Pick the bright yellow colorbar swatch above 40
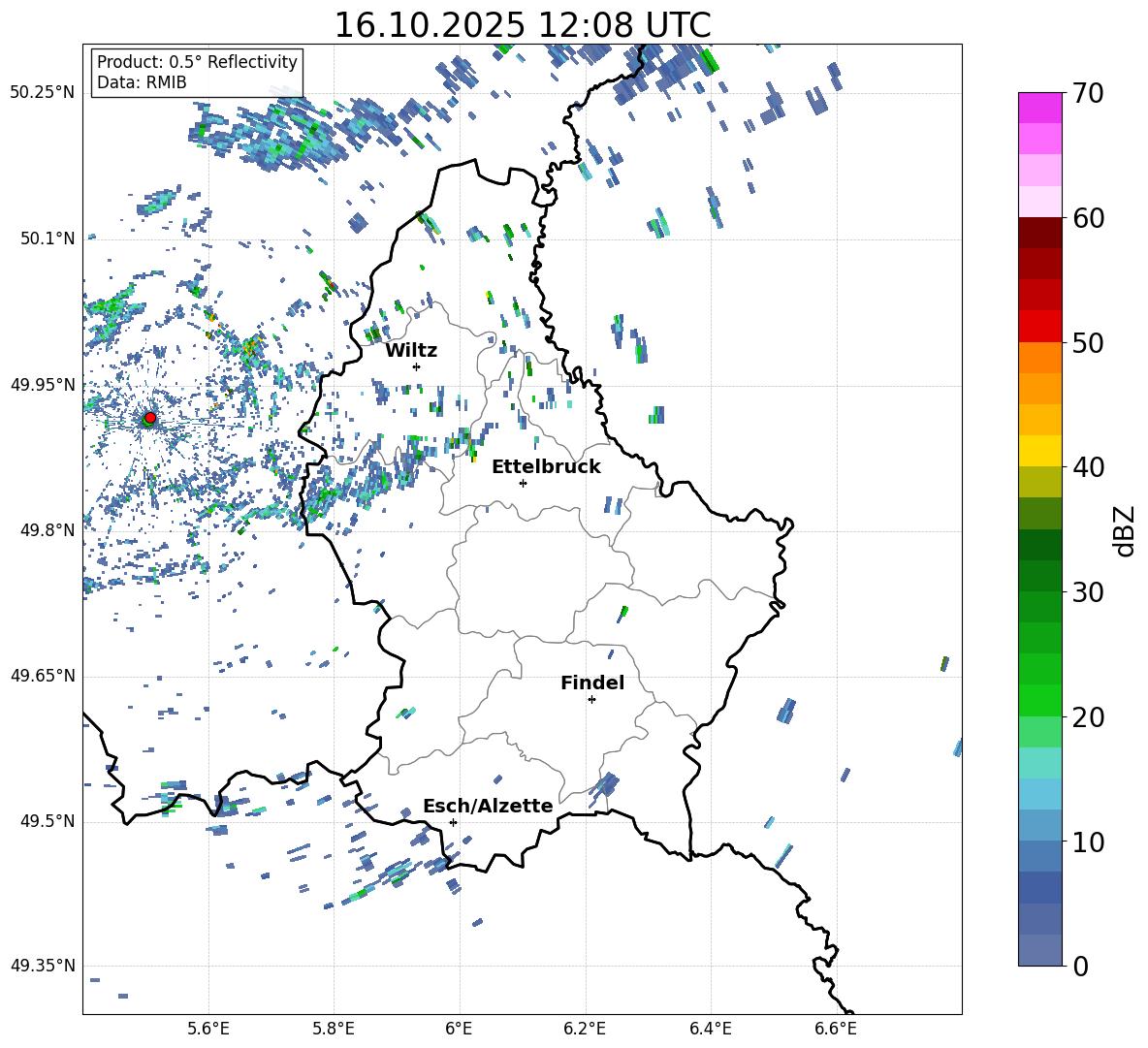1148x1048 pixels. point(1039,451)
